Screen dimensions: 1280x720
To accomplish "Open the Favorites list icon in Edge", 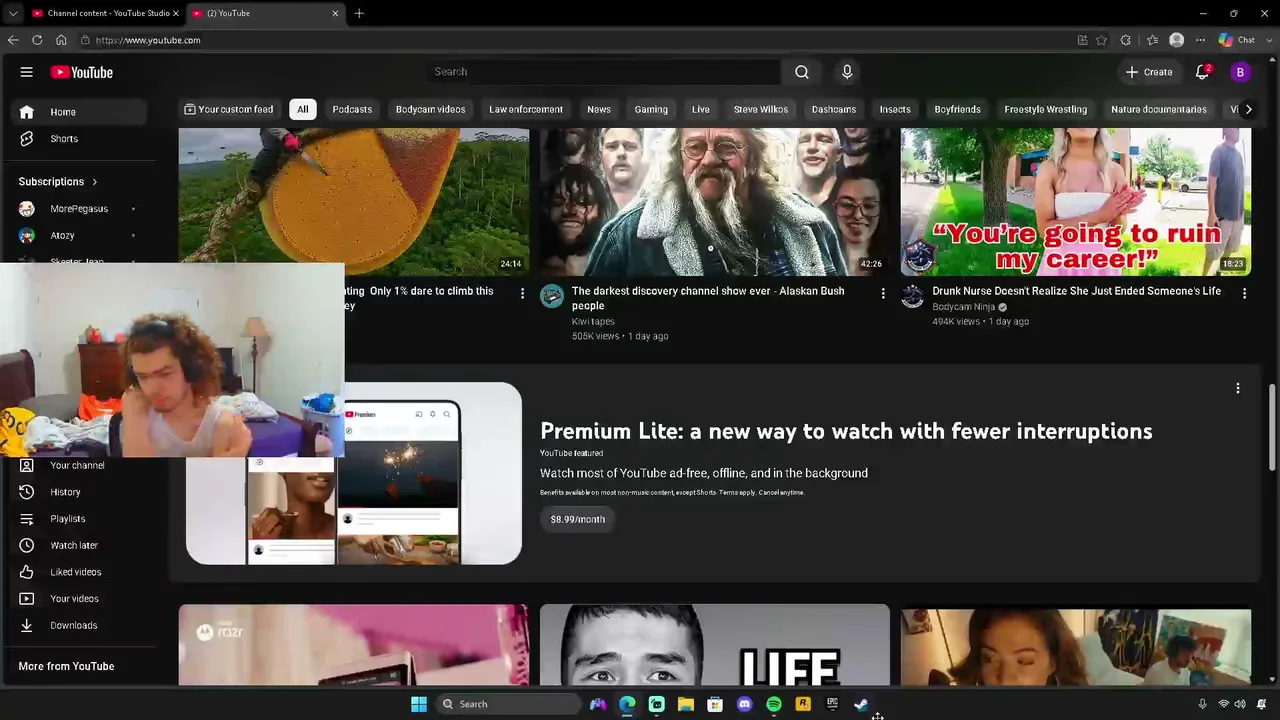I will pyautogui.click(x=1152, y=40).
